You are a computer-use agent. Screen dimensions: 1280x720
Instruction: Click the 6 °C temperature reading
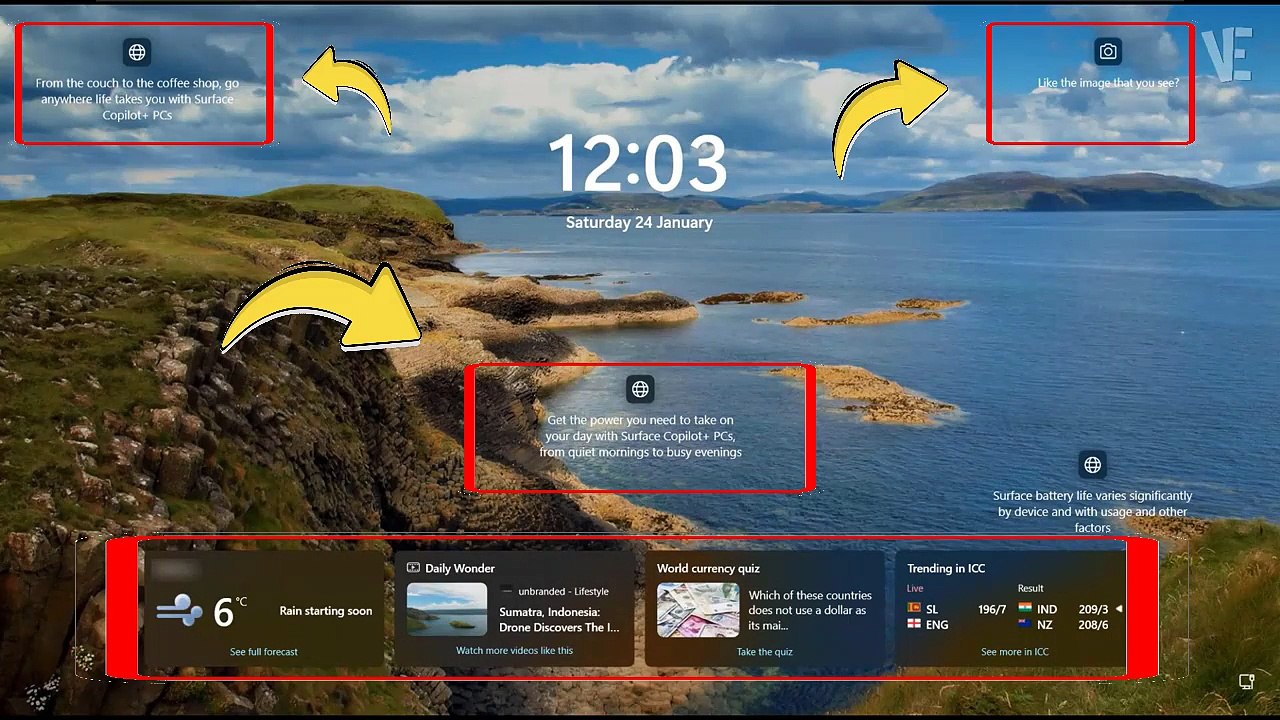230,611
